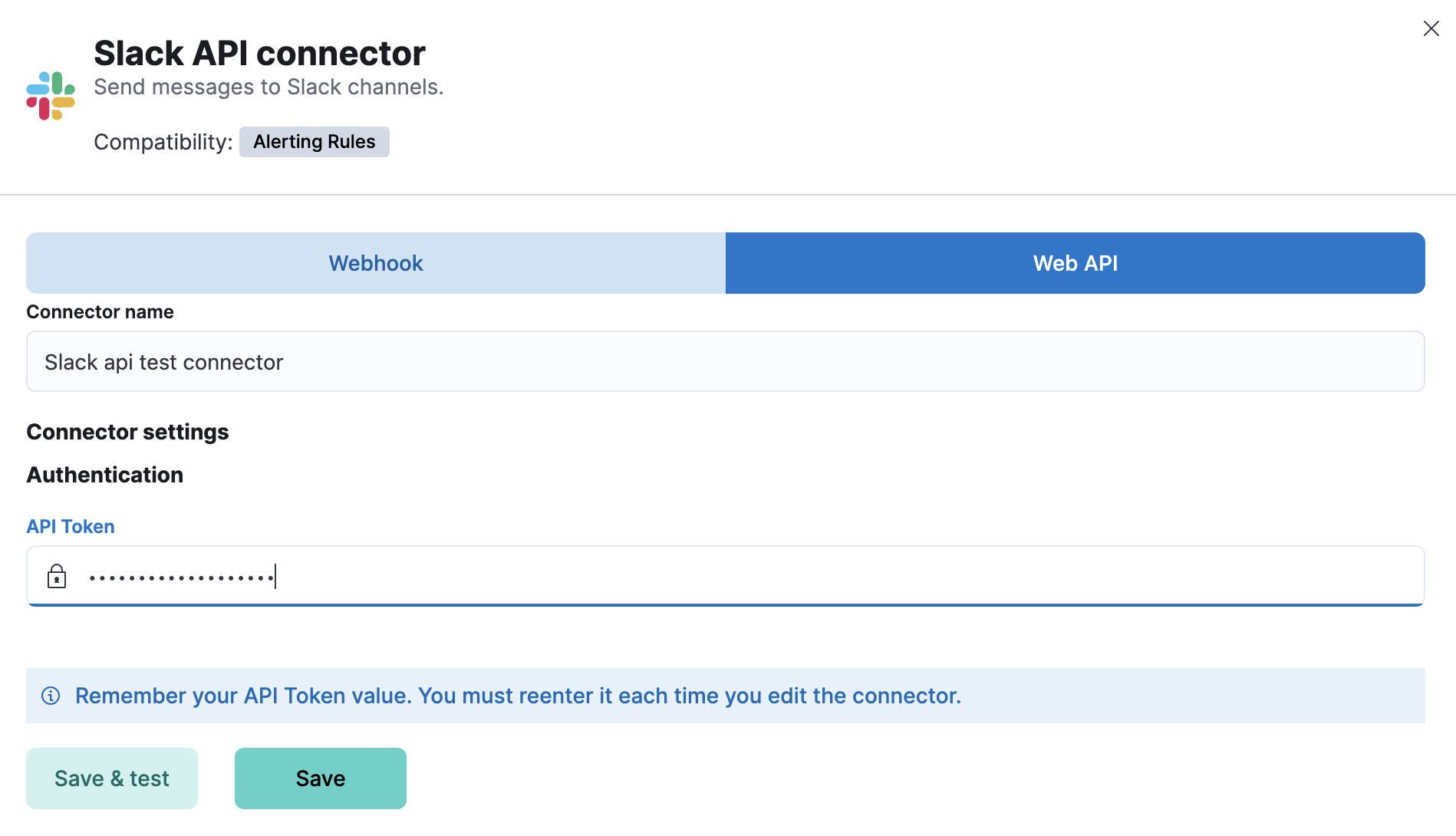The height and width of the screenshot is (836, 1456).
Task: Select the text Slack api test connector
Action: coord(163,361)
